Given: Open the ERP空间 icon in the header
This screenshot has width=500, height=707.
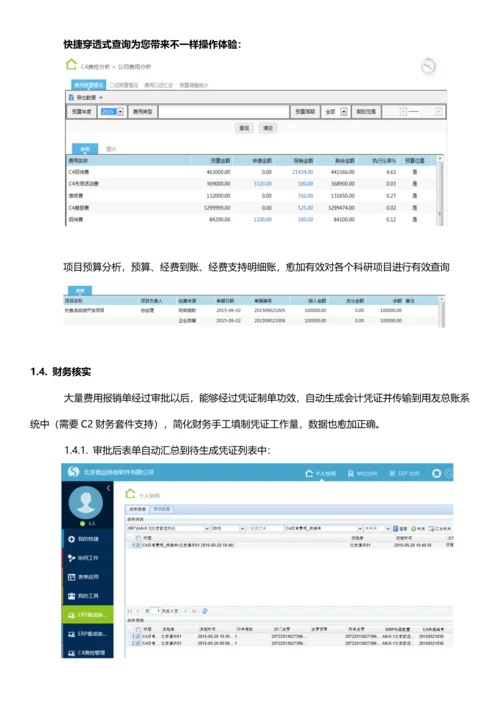Looking at the screenshot, I should [392, 473].
